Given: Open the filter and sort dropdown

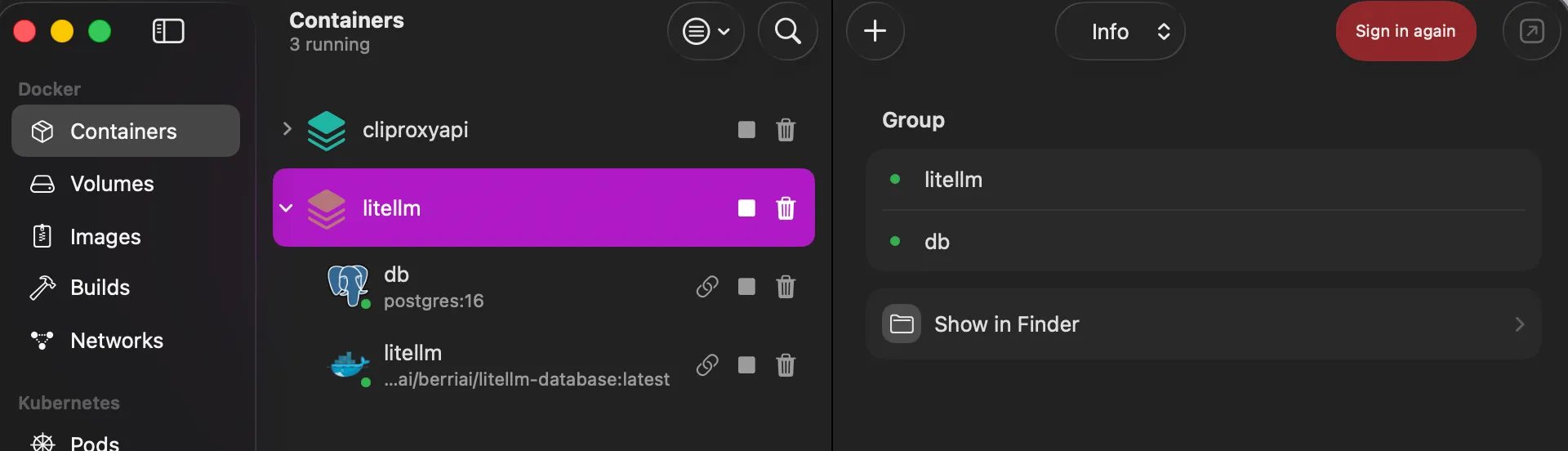Looking at the screenshot, I should 706,32.
